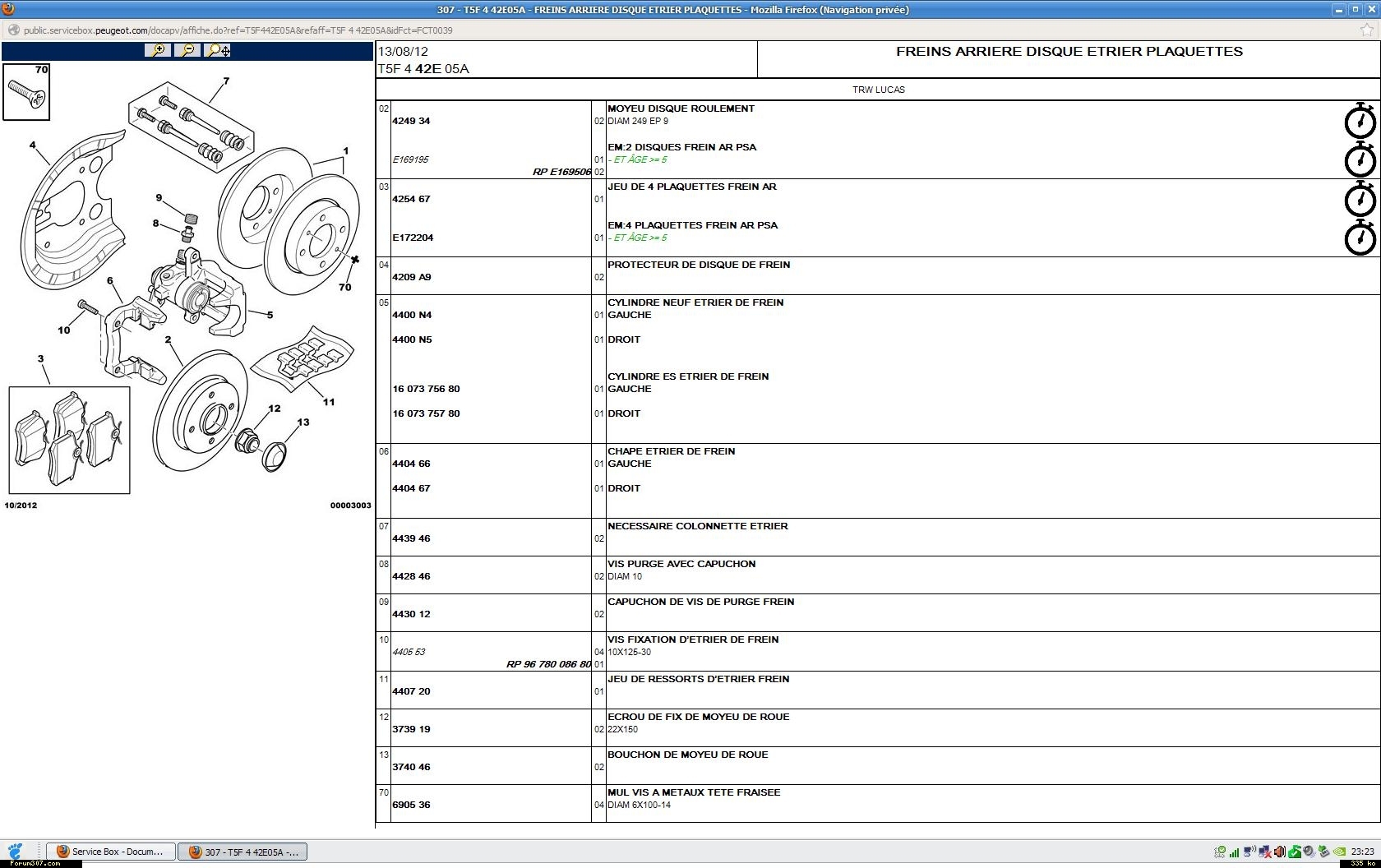Select part number 4404 67
This screenshot has width=1381, height=868.
coord(411,488)
